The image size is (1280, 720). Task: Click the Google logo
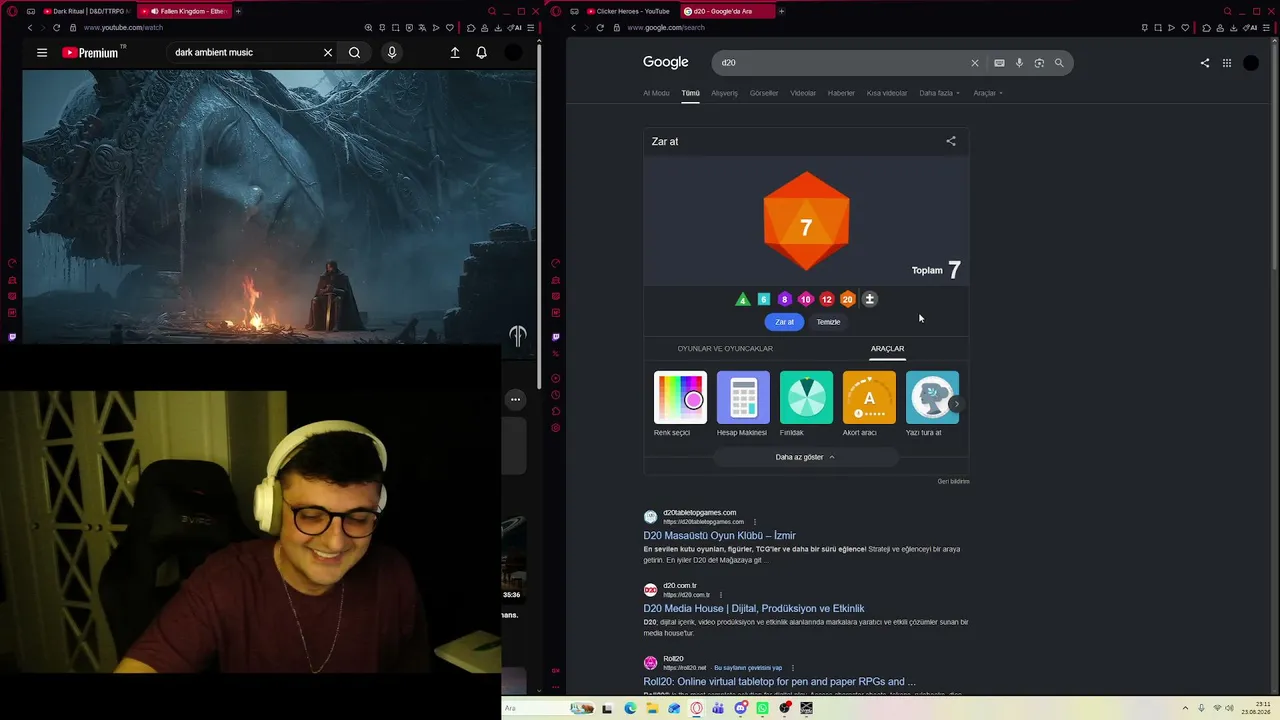pyautogui.click(x=666, y=62)
